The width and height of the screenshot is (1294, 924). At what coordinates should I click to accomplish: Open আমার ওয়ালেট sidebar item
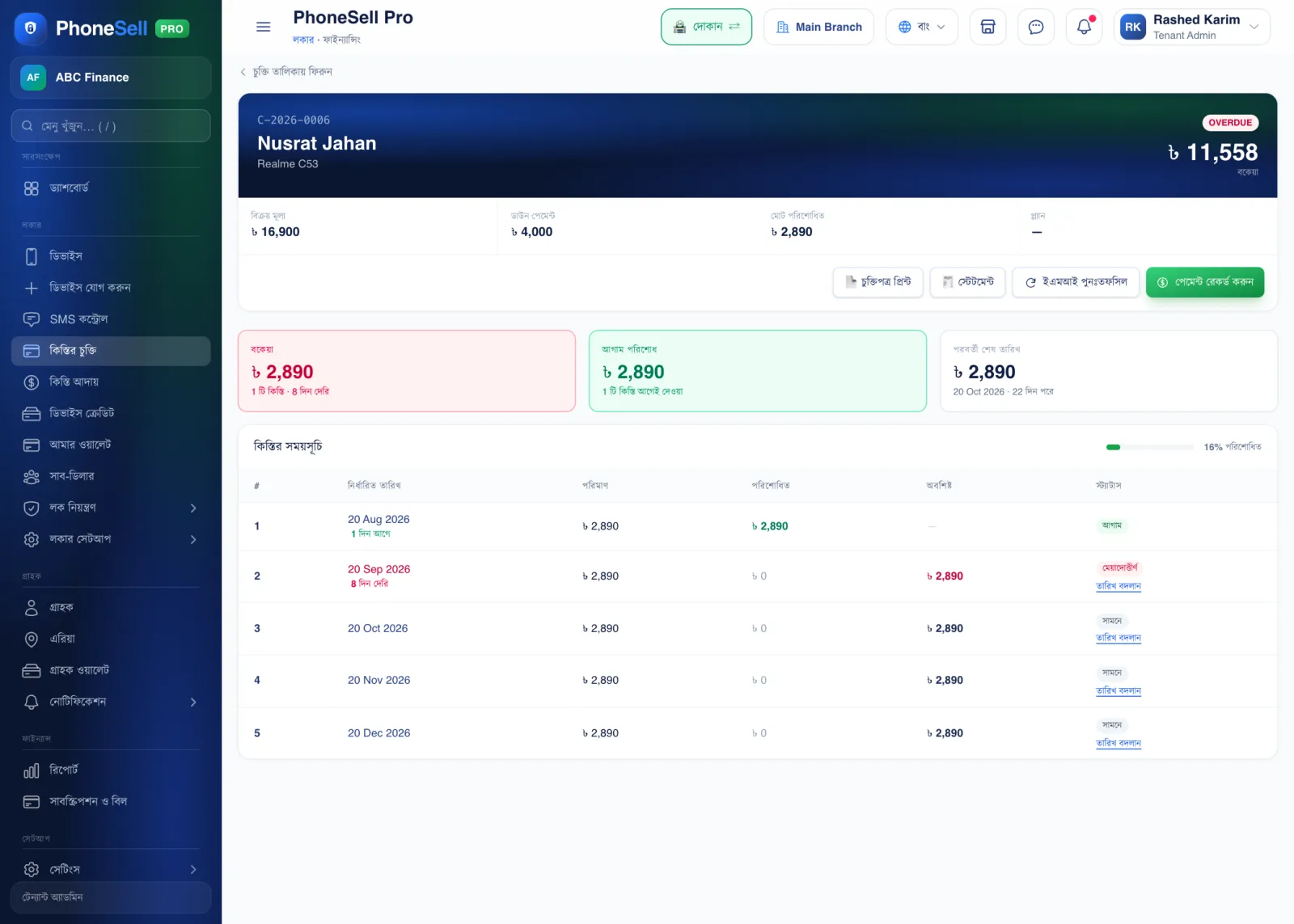(111, 445)
